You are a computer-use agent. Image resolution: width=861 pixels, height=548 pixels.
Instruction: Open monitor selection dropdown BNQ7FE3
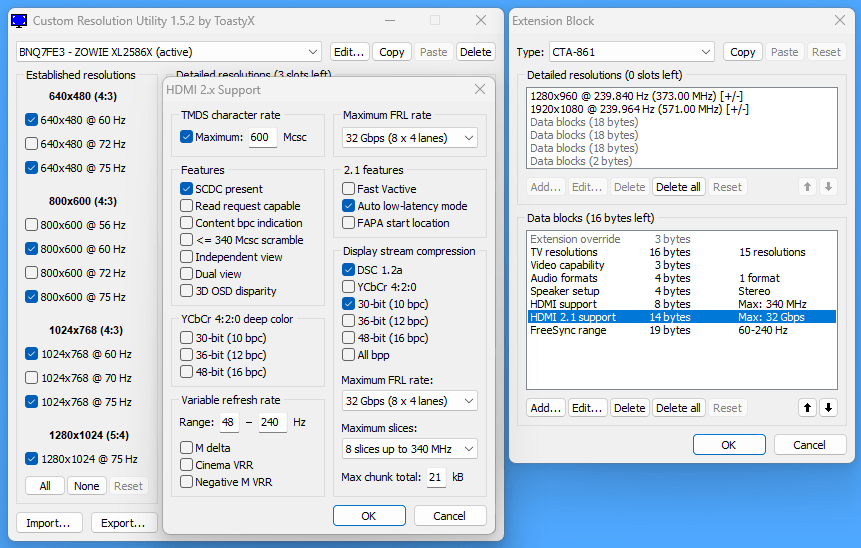169,52
